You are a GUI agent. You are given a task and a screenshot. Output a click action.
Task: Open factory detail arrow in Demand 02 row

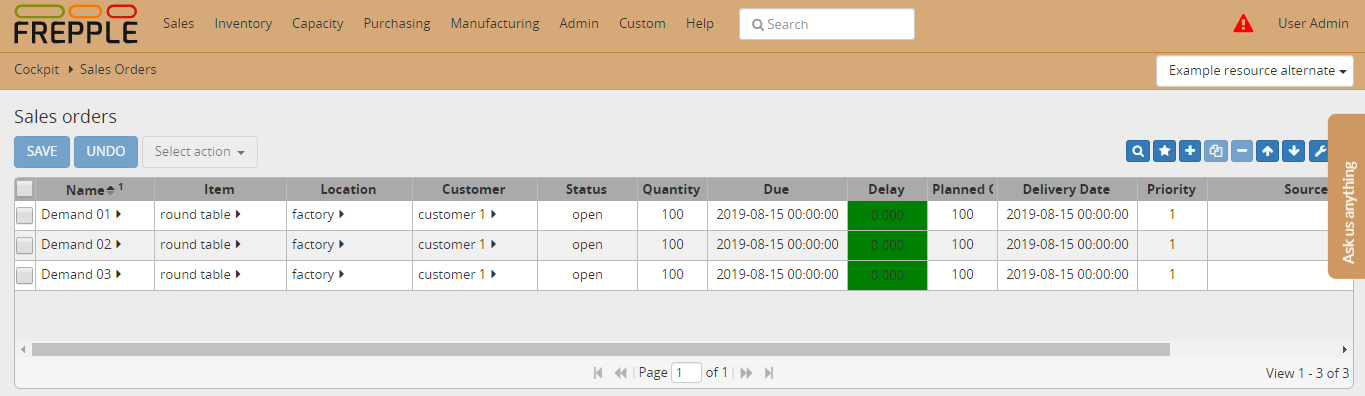(x=341, y=244)
